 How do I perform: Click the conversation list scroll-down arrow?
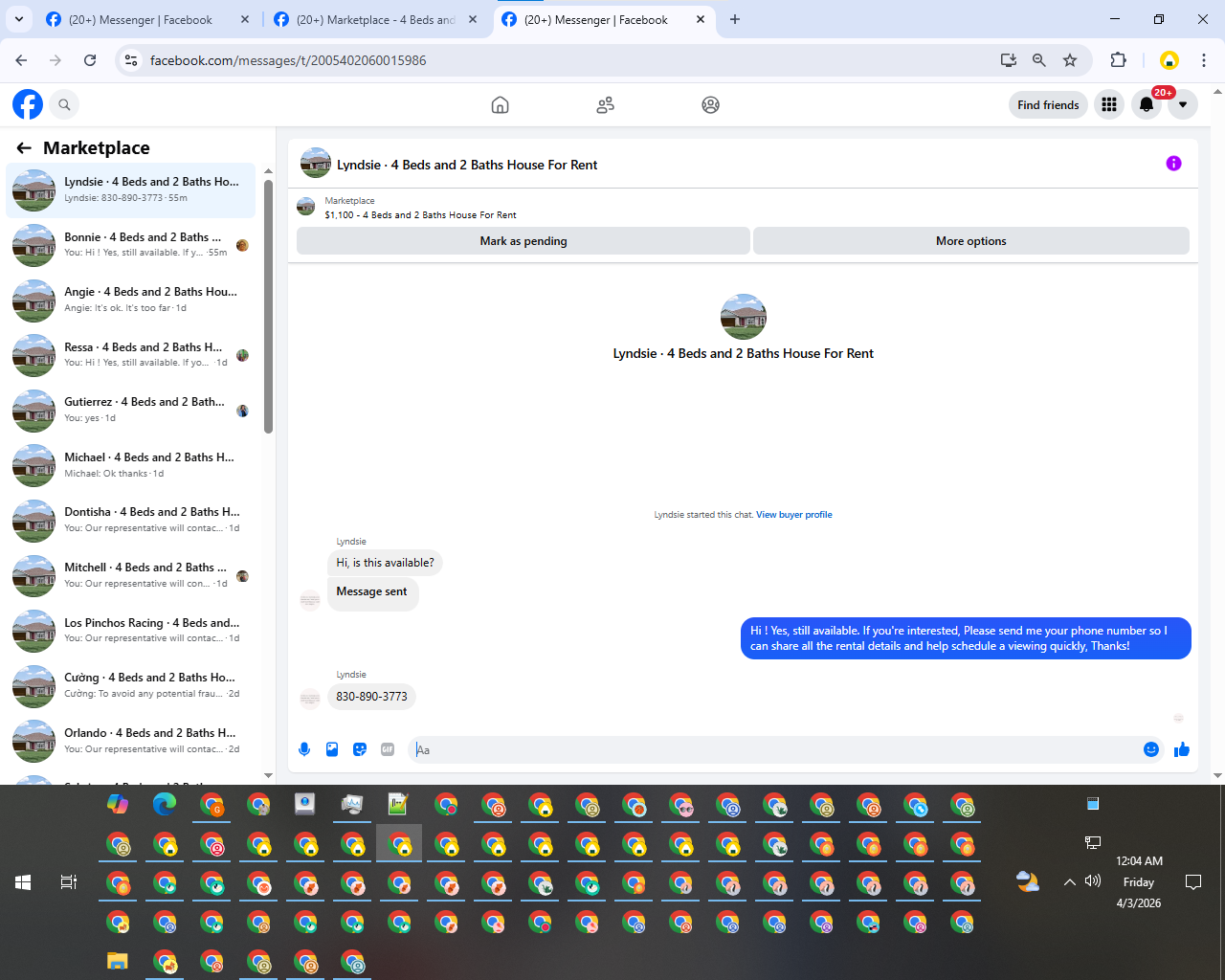coord(268,775)
